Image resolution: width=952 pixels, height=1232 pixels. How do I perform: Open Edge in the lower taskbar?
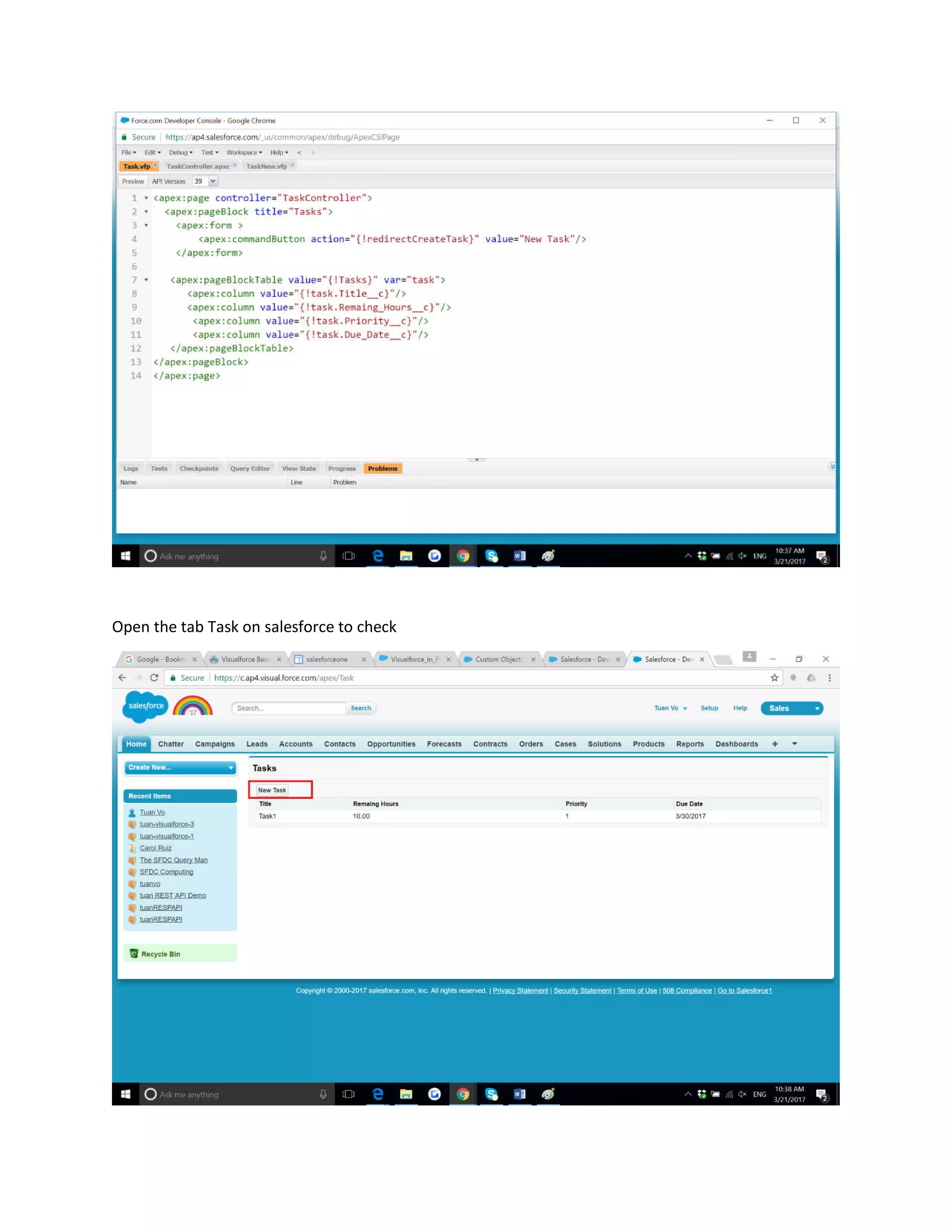click(378, 1094)
